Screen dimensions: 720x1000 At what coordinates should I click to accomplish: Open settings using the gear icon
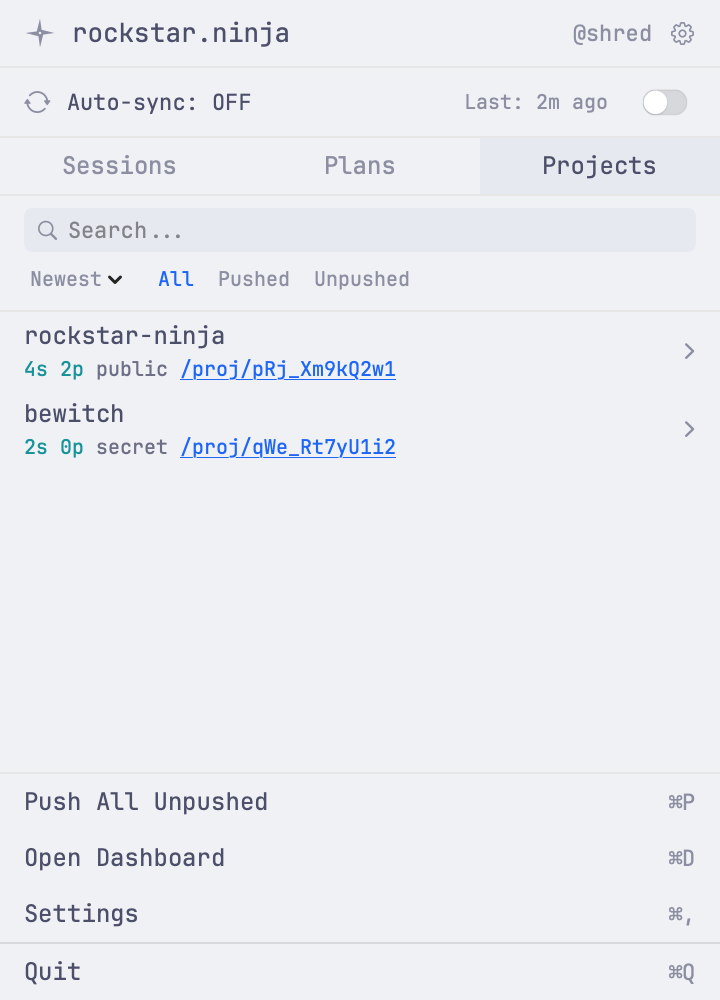pyautogui.click(x=682, y=33)
